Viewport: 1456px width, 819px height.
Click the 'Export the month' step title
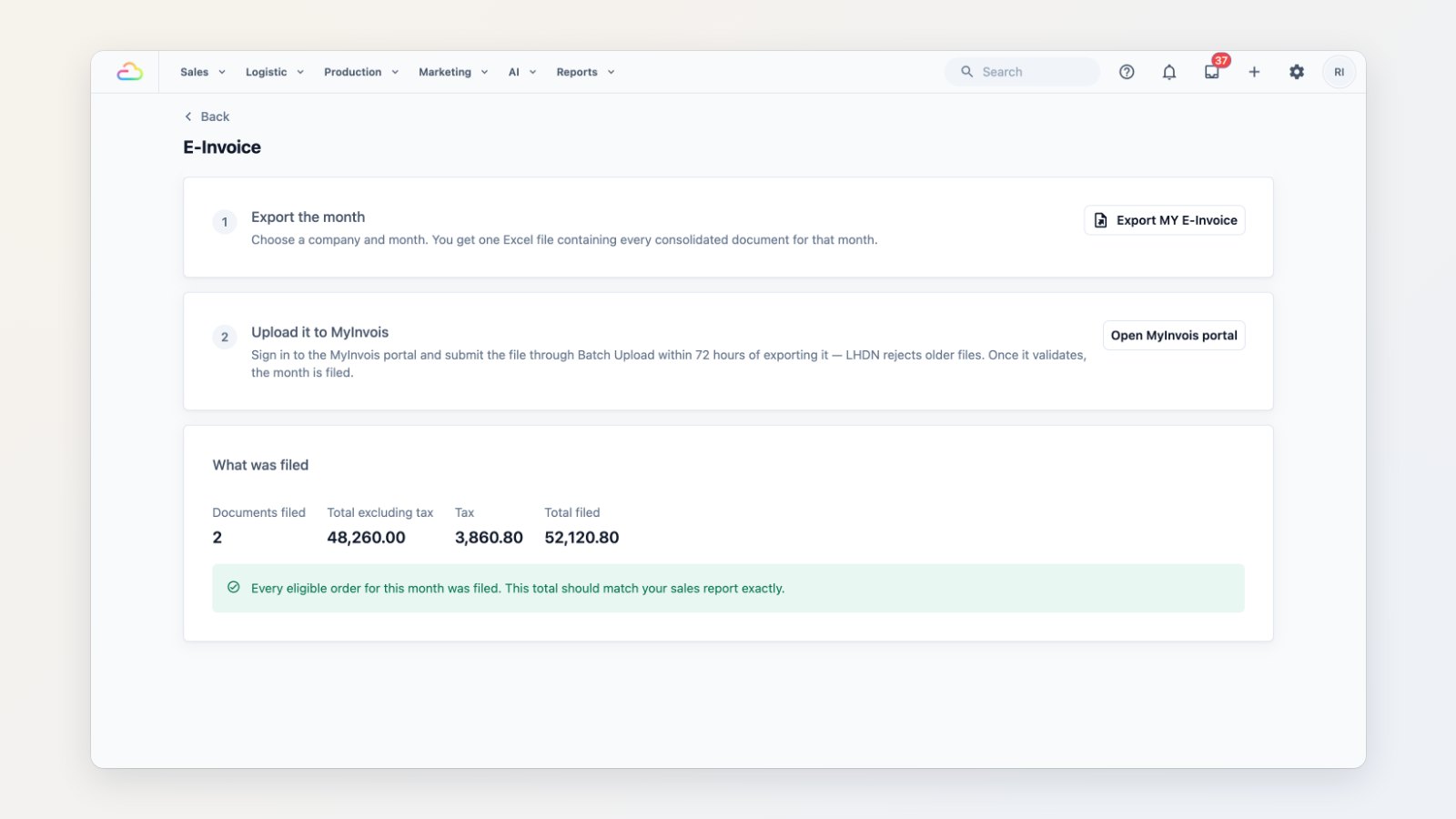(308, 217)
